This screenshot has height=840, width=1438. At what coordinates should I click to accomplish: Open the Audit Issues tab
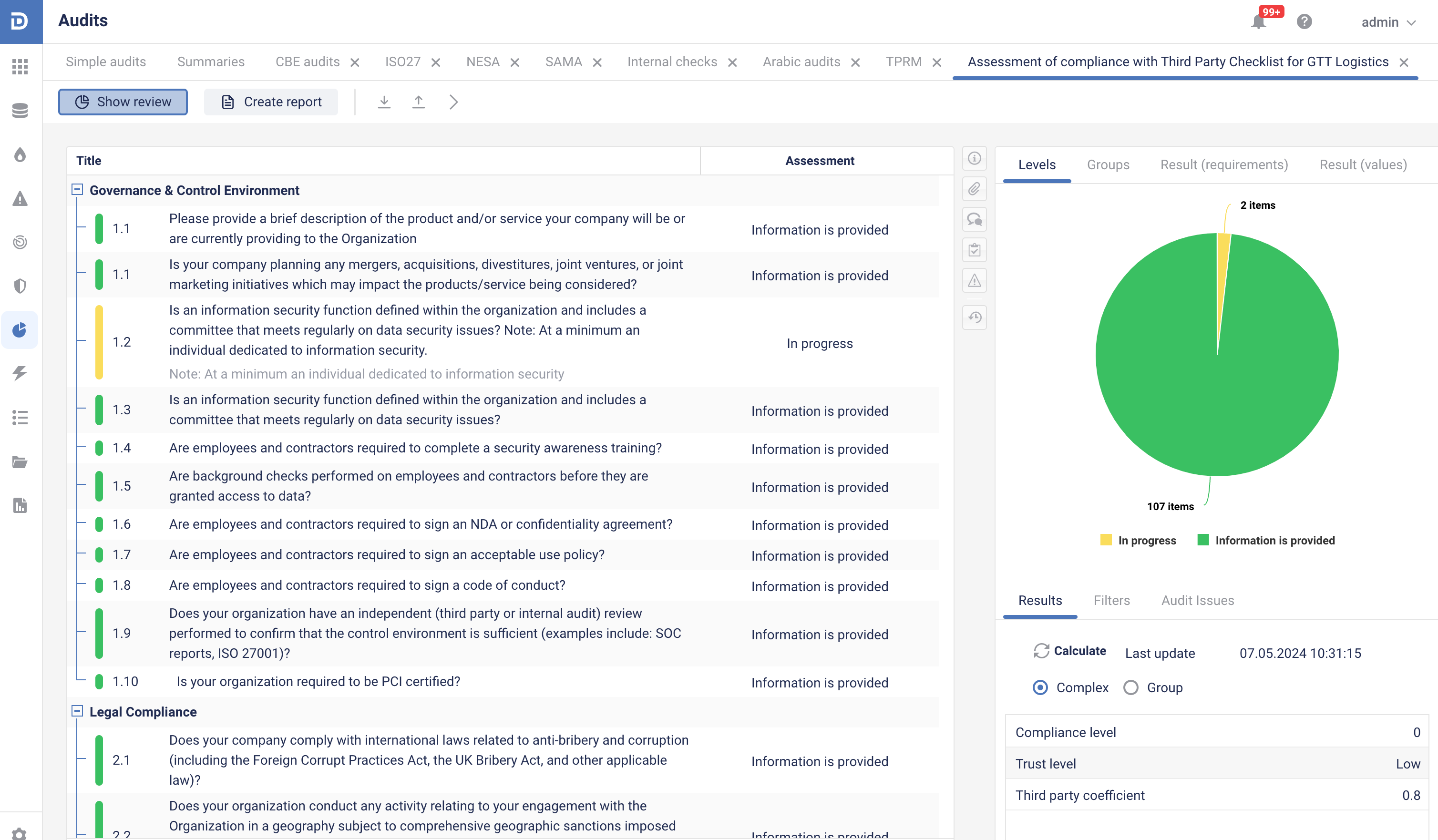1197,600
